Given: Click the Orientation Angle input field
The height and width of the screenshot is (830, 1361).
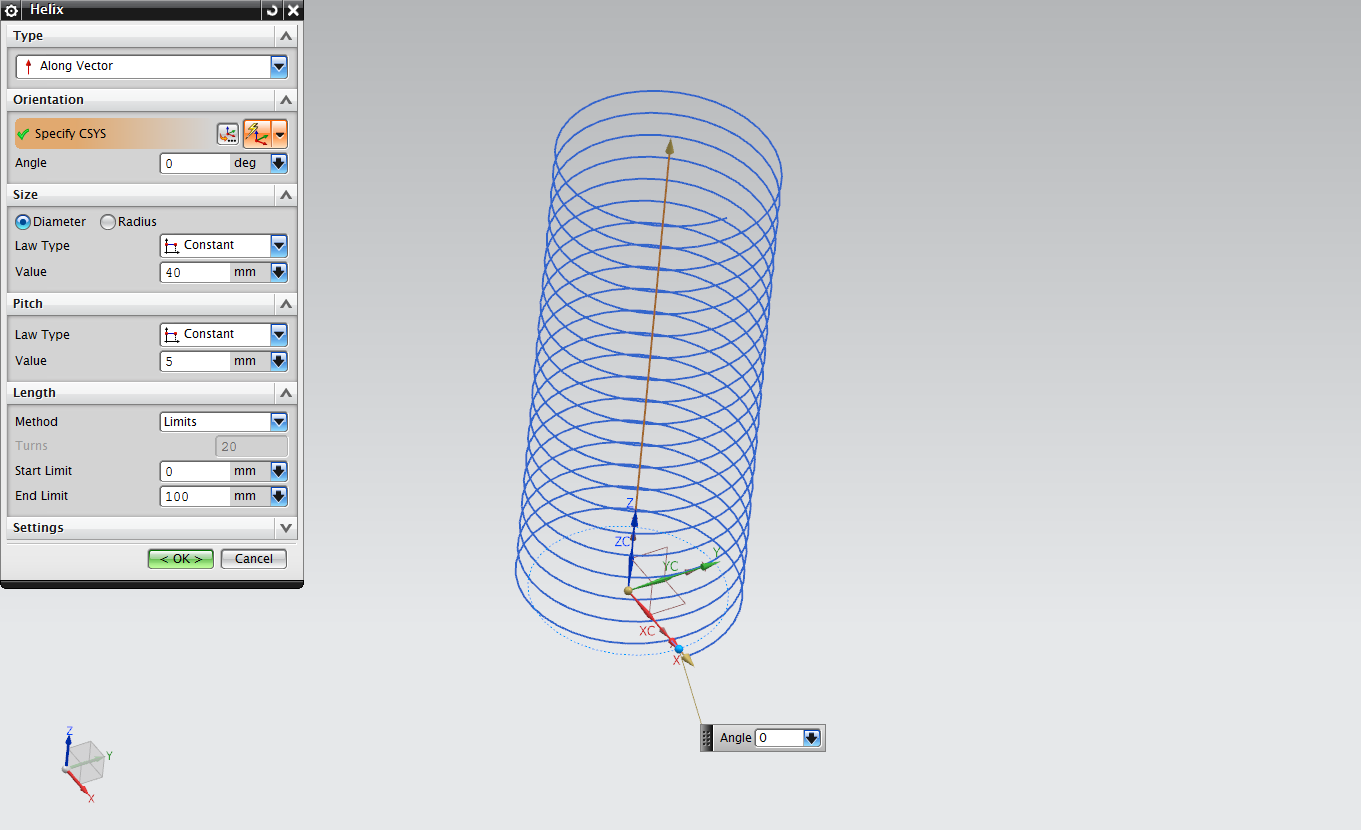Looking at the screenshot, I should (x=195, y=163).
